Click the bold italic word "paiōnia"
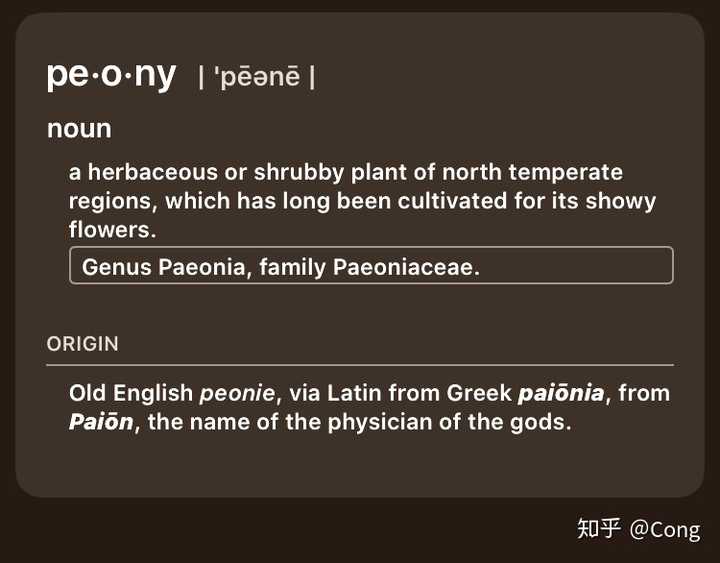 (561, 393)
